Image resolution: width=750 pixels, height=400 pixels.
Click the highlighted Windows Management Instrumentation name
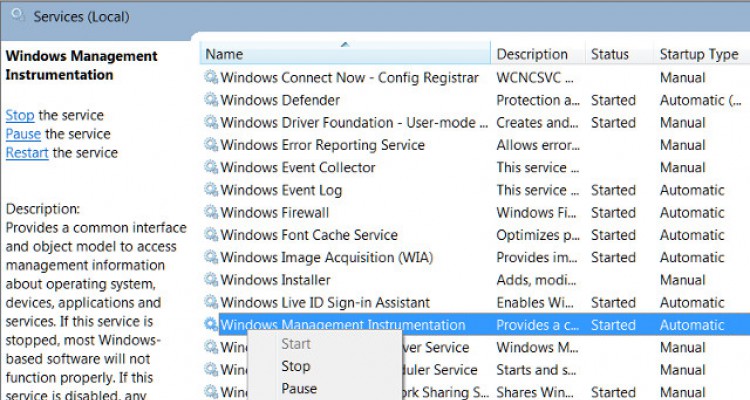point(342,325)
